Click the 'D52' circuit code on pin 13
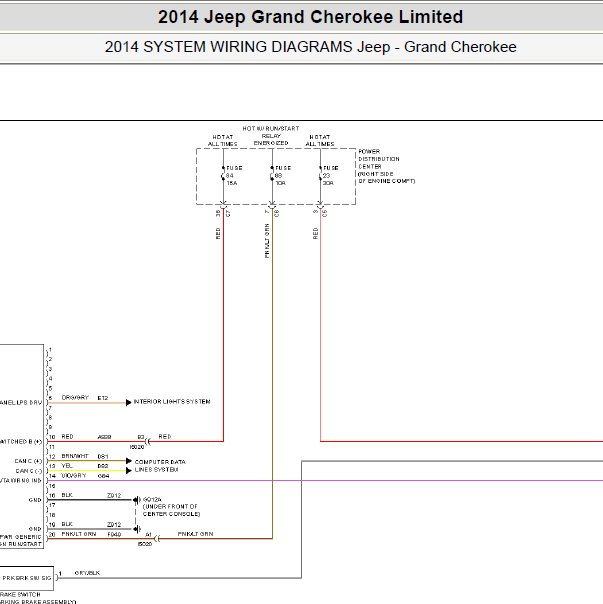Screen dimensions: 603x604 (x=103, y=466)
